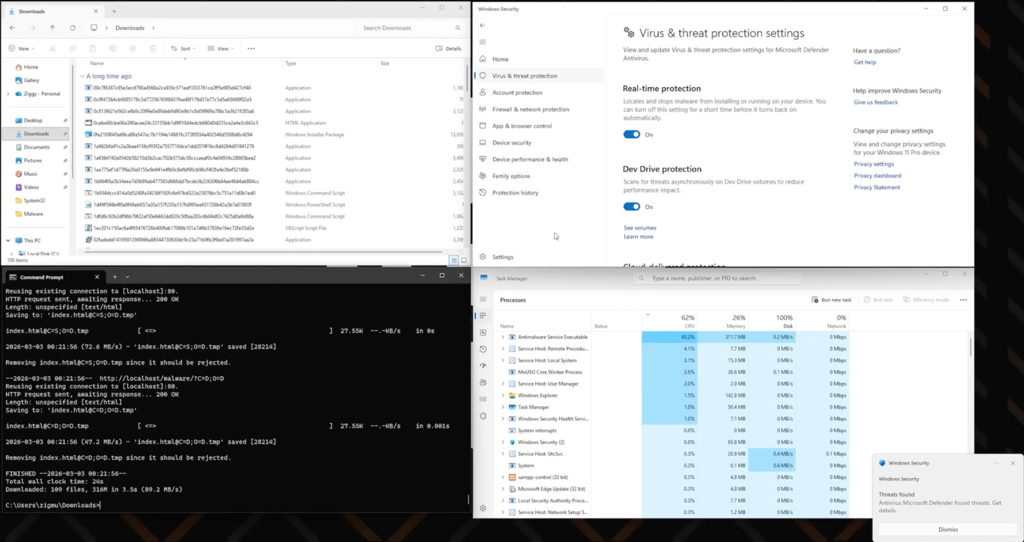Open Performance page icon in Task Manager
The image size is (1024, 542).
pyautogui.click(x=483, y=332)
